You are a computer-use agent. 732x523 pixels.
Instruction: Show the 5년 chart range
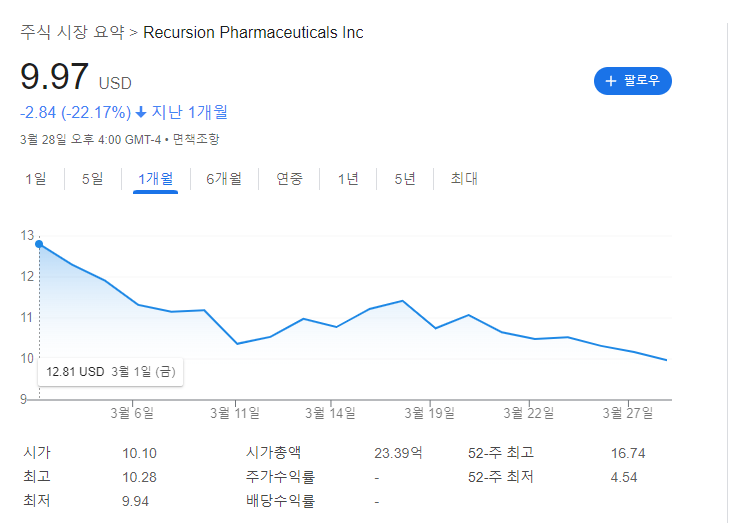coord(405,178)
